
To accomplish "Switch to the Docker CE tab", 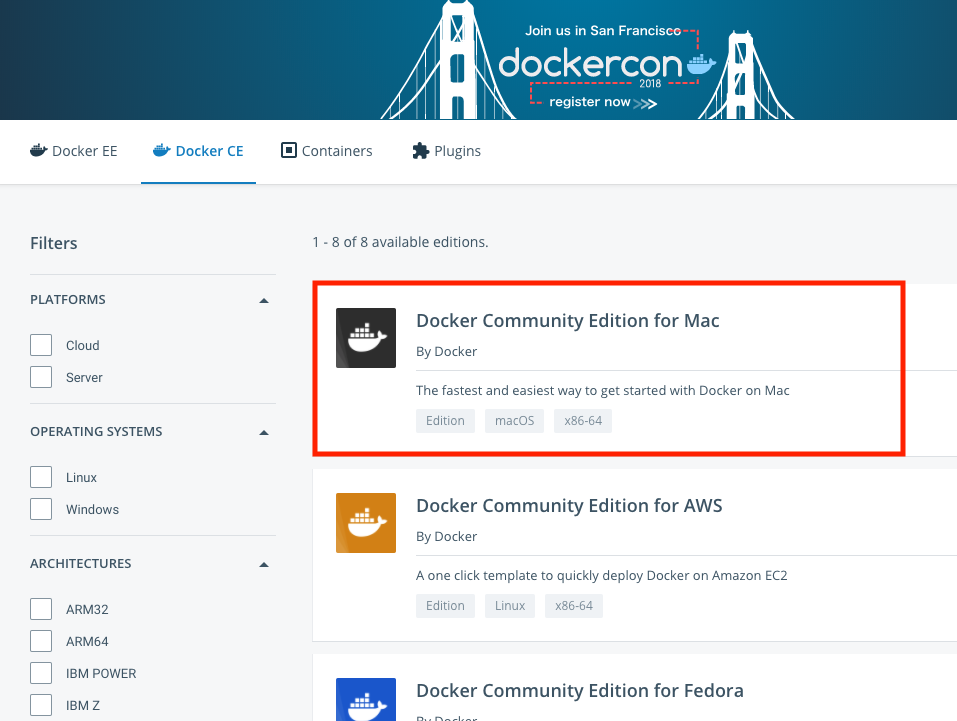I will [198, 151].
